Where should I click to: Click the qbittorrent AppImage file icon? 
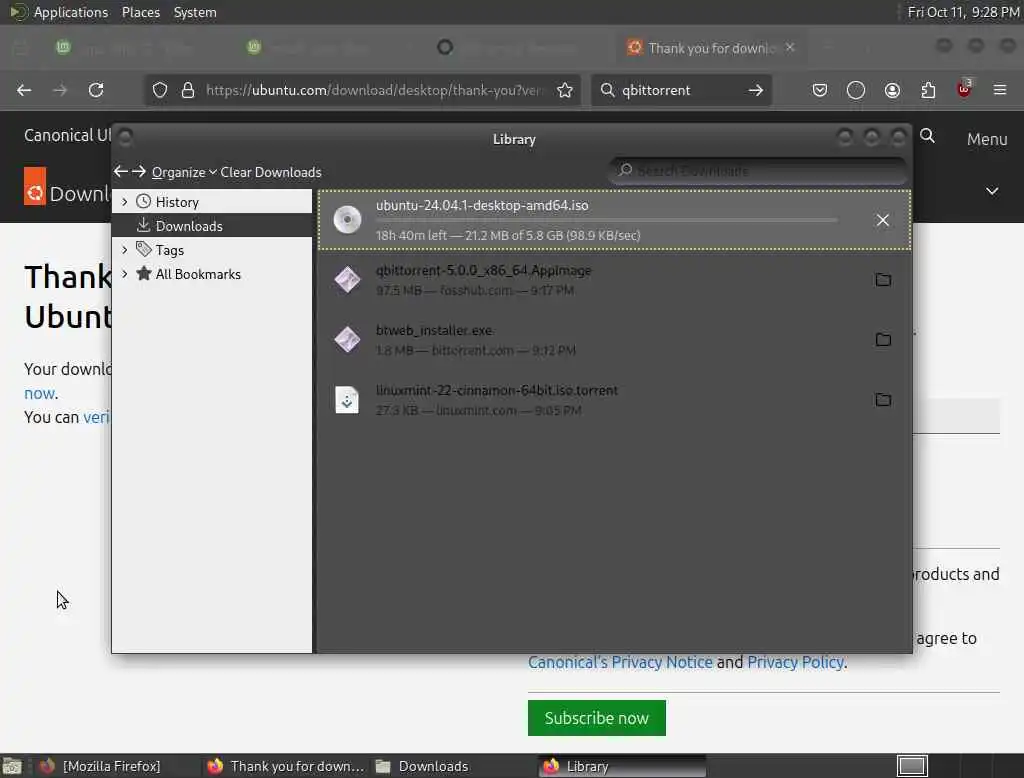point(347,280)
